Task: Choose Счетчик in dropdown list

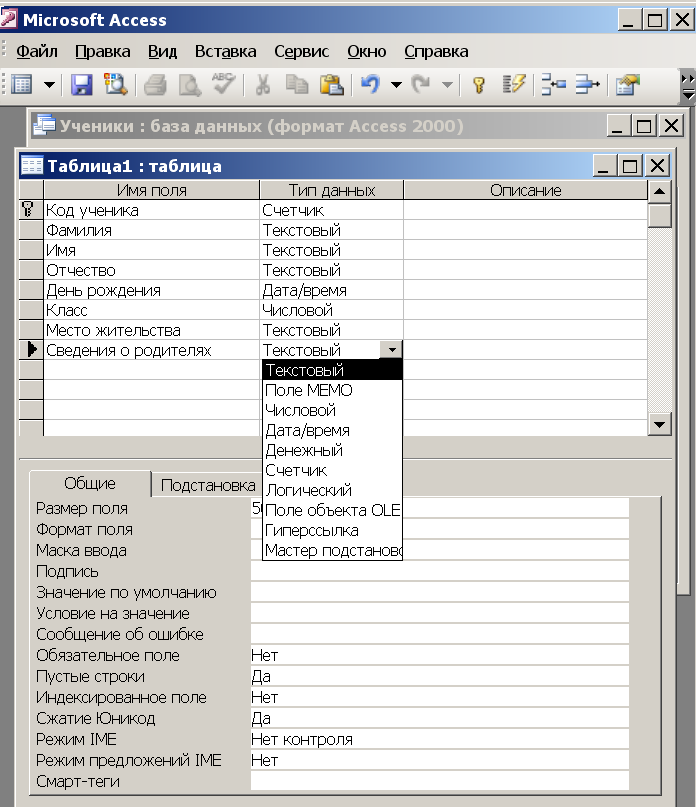Action: [332, 470]
